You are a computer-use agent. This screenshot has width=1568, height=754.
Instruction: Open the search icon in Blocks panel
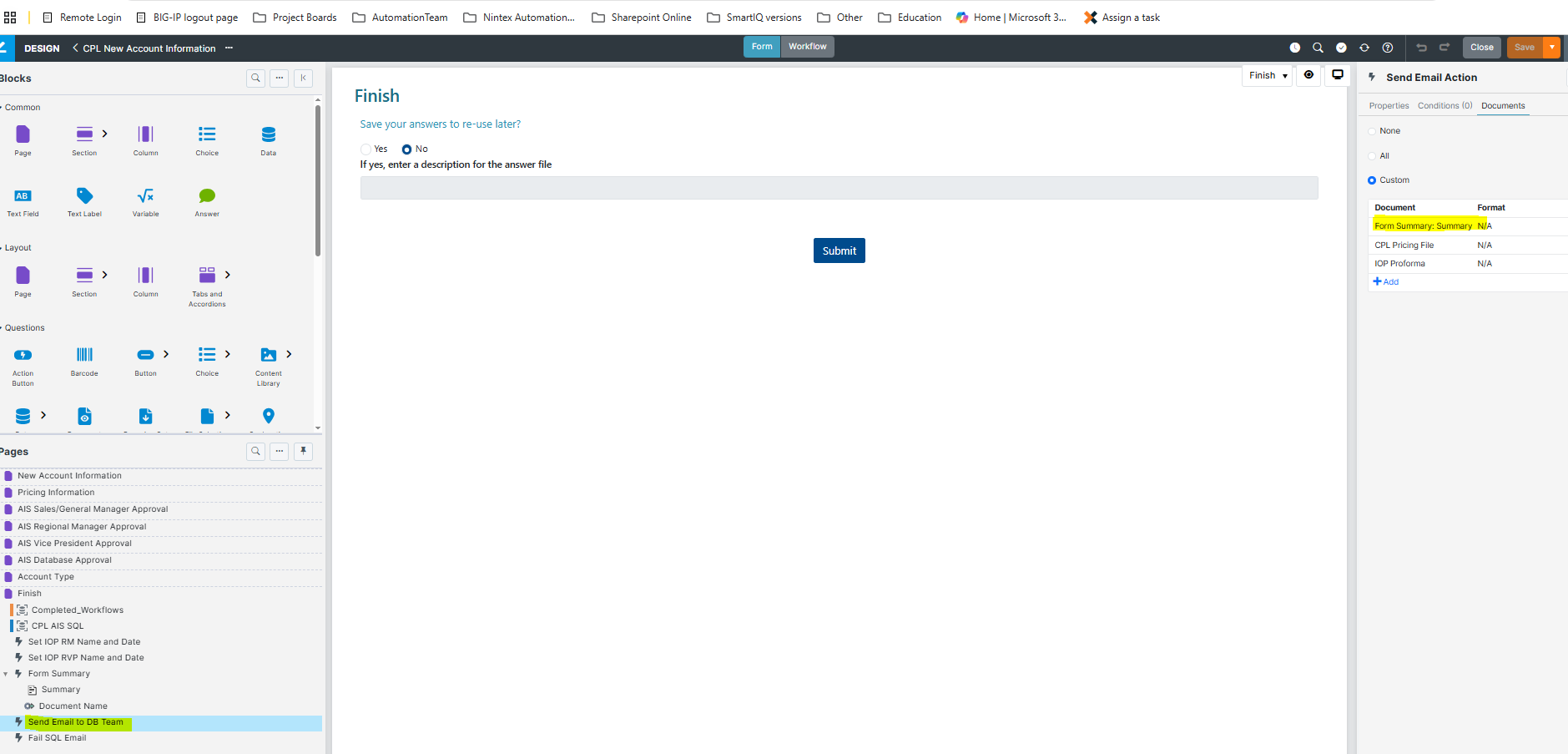click(x=256, y=78)
